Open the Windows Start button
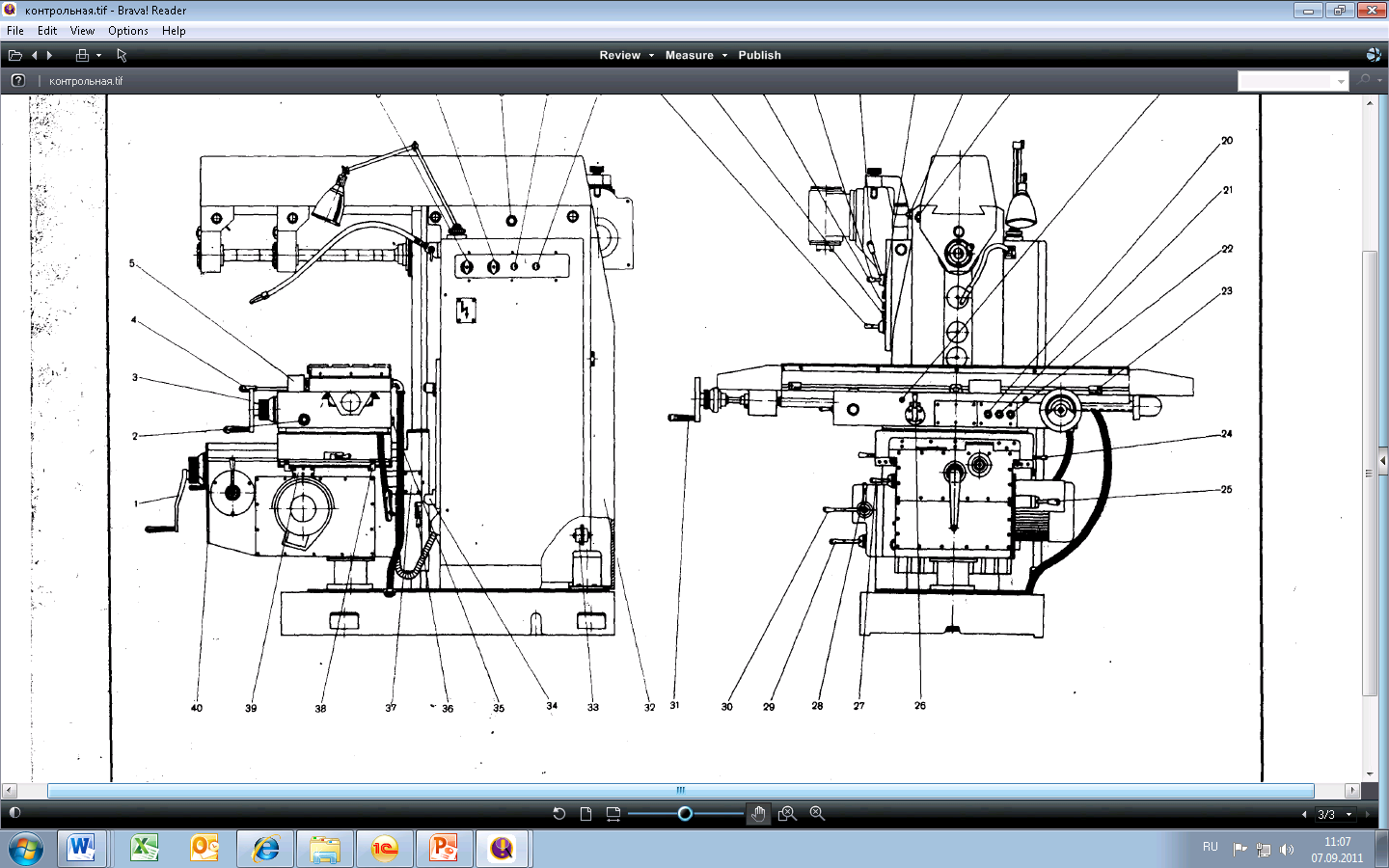Screen dimensions: 1389x868 (x=26, y=849)
